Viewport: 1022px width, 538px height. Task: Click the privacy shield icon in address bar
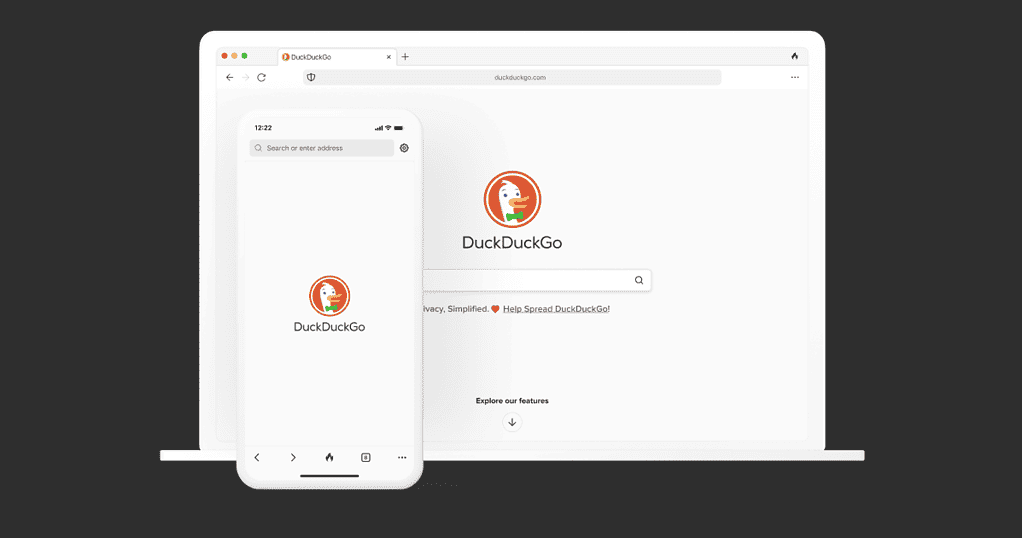[311, 77]
